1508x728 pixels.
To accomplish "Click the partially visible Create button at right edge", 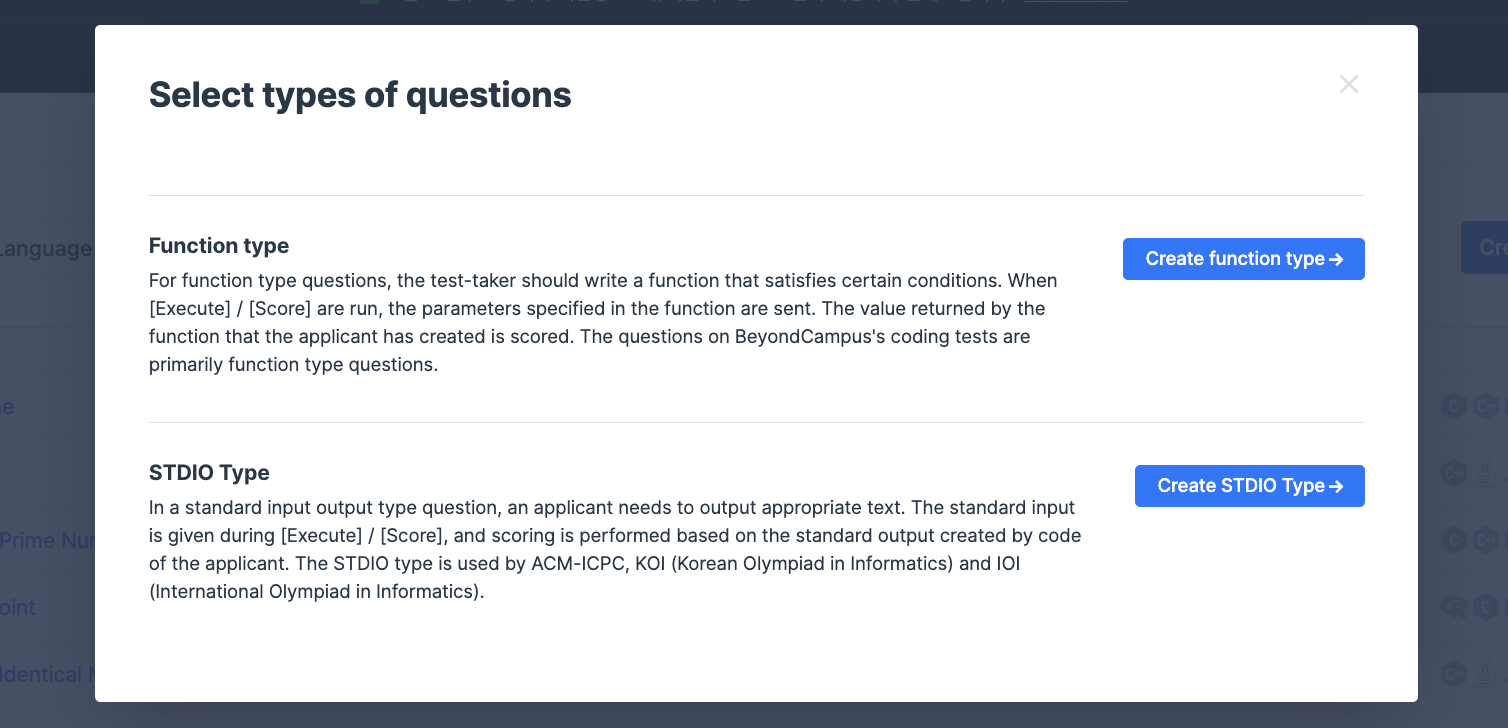I will [1485, 248].
